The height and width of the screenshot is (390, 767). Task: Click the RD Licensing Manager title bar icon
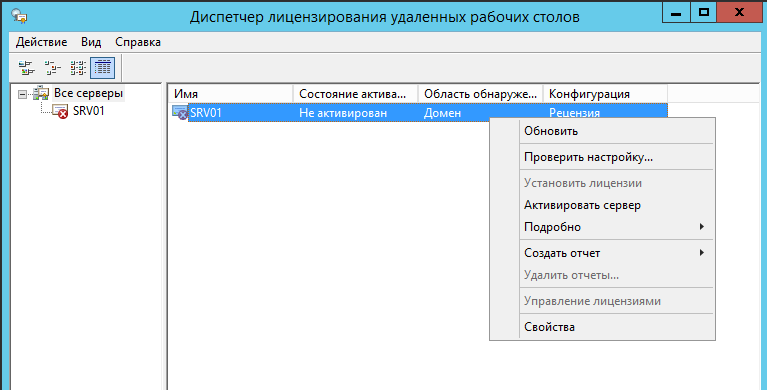[19, 17]
